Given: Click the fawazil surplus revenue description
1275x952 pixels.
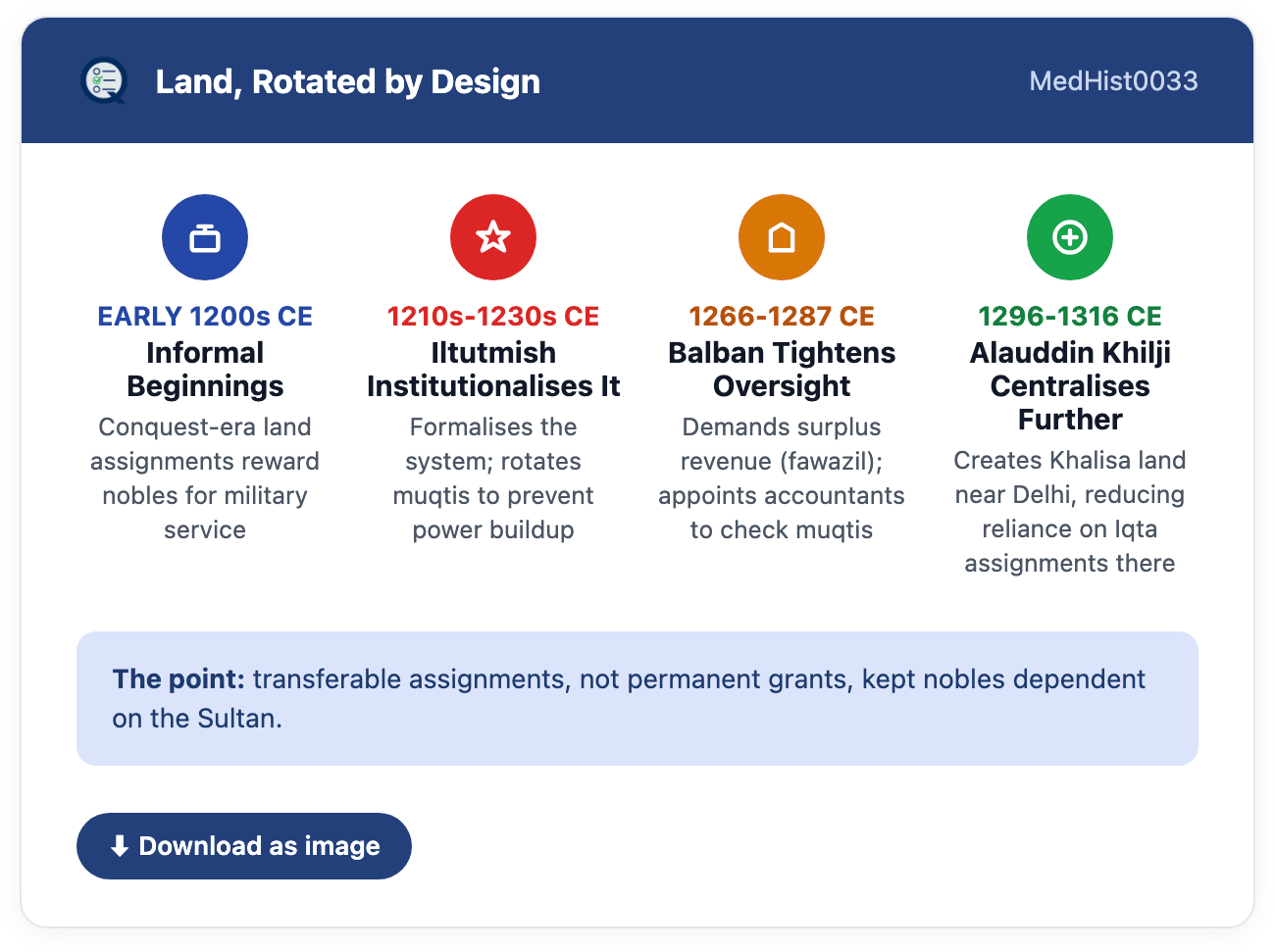Looking at the screenshot, I should [x=782, y=478].
